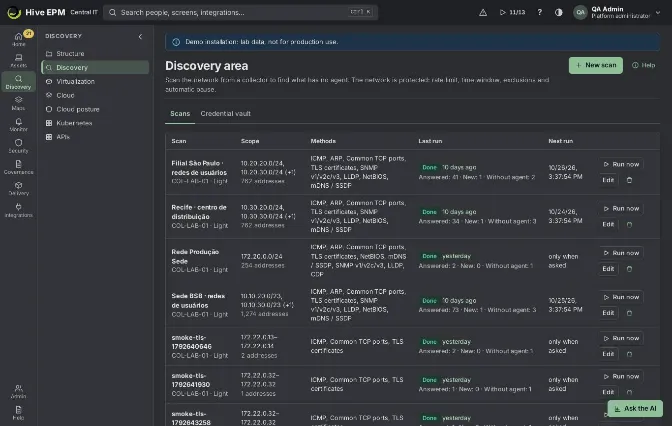Create a New scan
Image resolution: width=672 pixels, height=426 pixels.
[596, 65]
